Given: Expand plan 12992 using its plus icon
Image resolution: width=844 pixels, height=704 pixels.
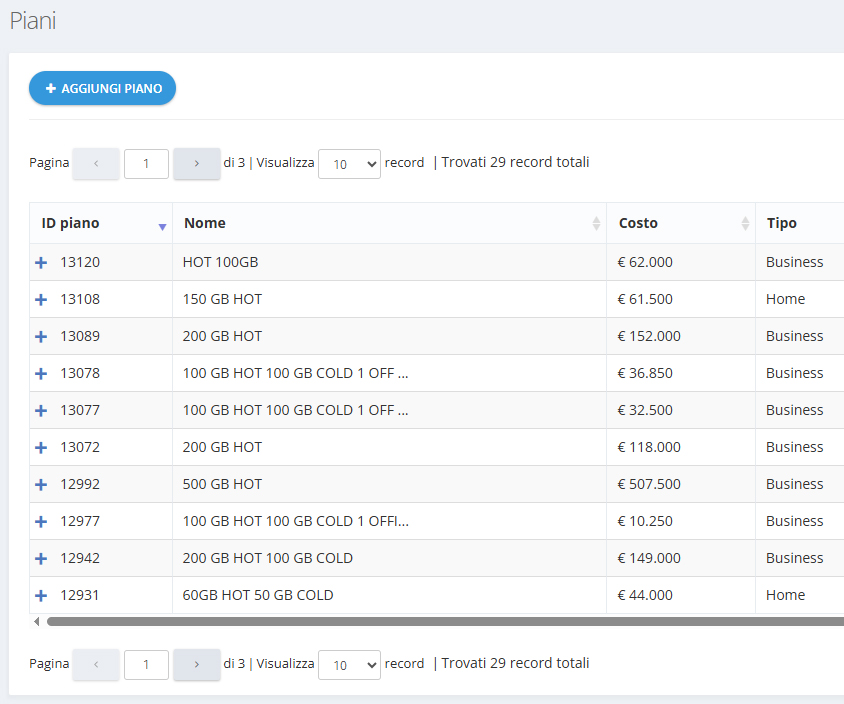Looking at the screenshot, I should [x=41, y=484].
